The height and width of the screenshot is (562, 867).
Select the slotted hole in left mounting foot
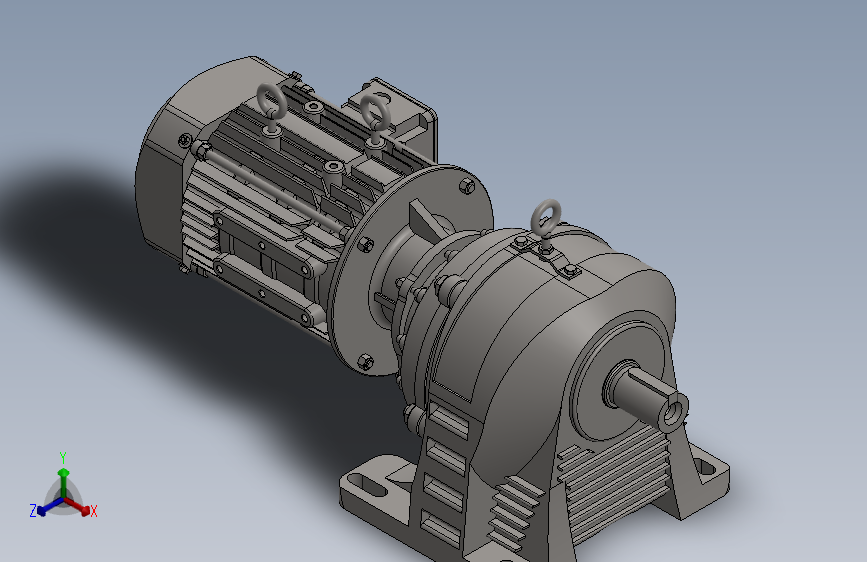click(x=368, y=485)
